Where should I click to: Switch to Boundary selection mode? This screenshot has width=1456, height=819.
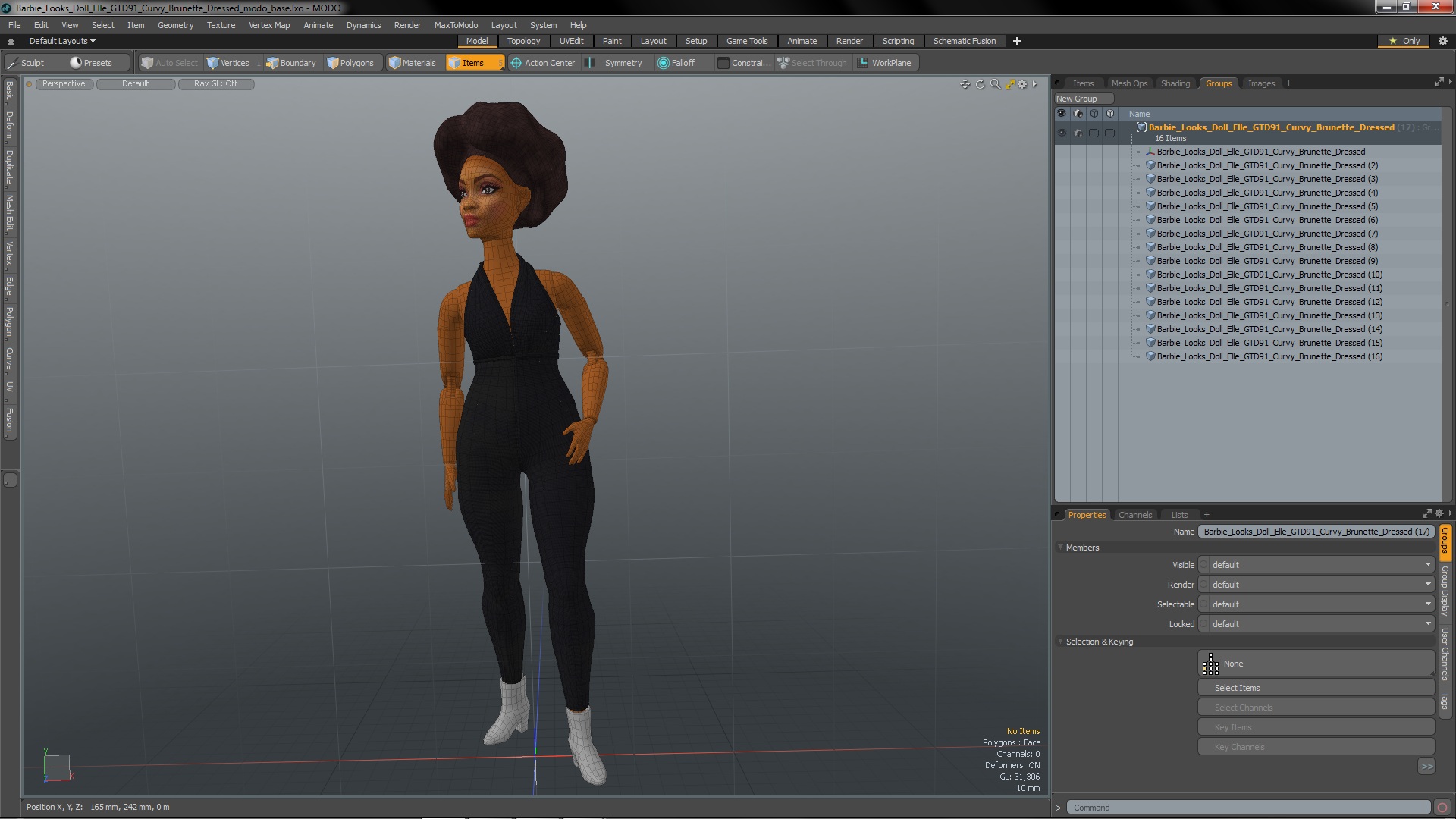pyautogui.click(x=291, y=63)
